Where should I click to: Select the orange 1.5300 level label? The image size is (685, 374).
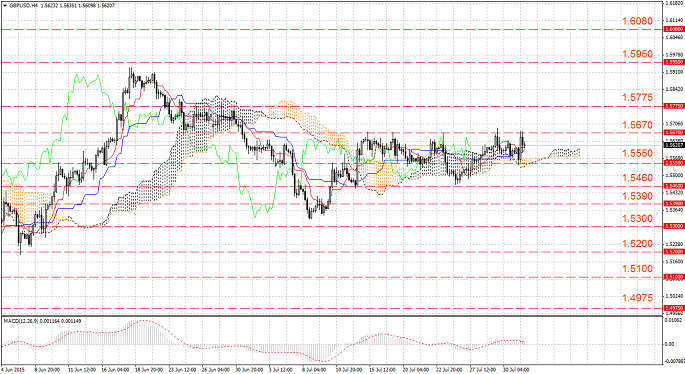637,218
